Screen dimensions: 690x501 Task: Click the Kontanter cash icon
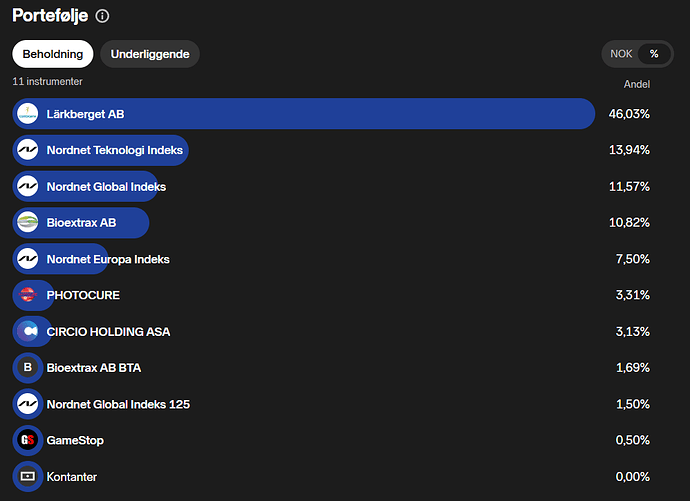[x=28, y=477]
